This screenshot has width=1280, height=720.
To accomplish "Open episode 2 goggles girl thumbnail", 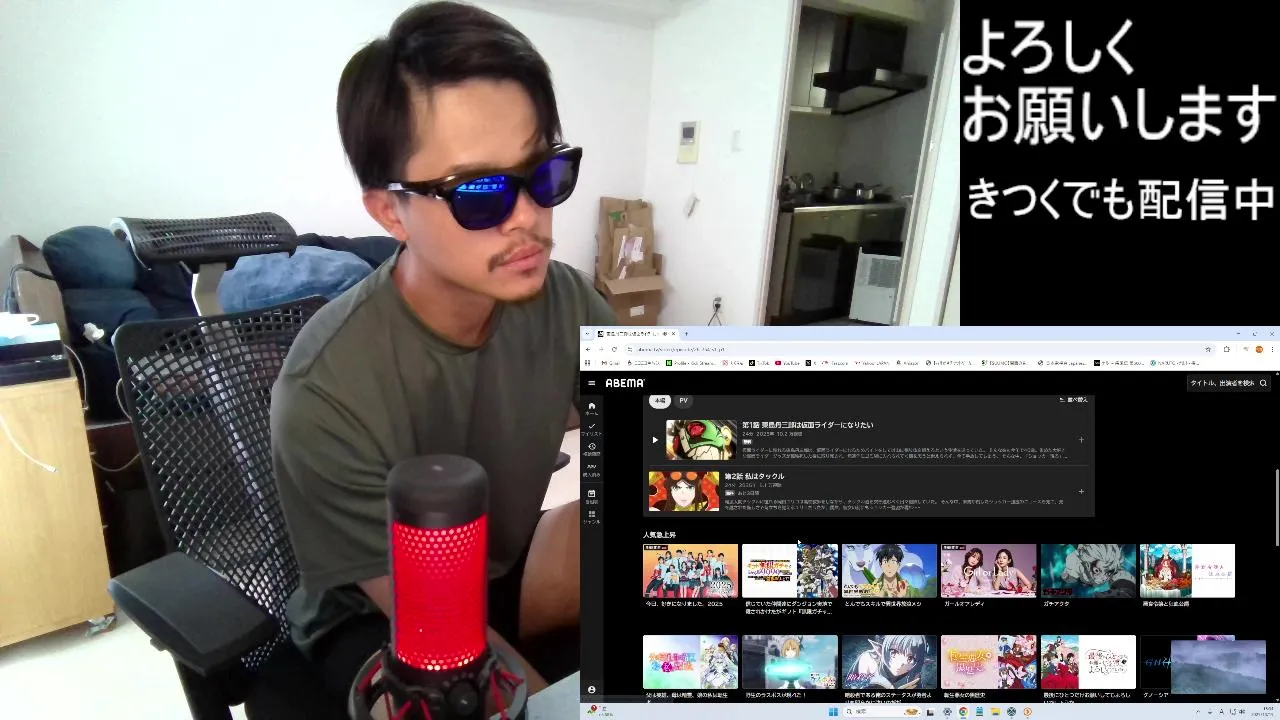I will pos(684,491).
